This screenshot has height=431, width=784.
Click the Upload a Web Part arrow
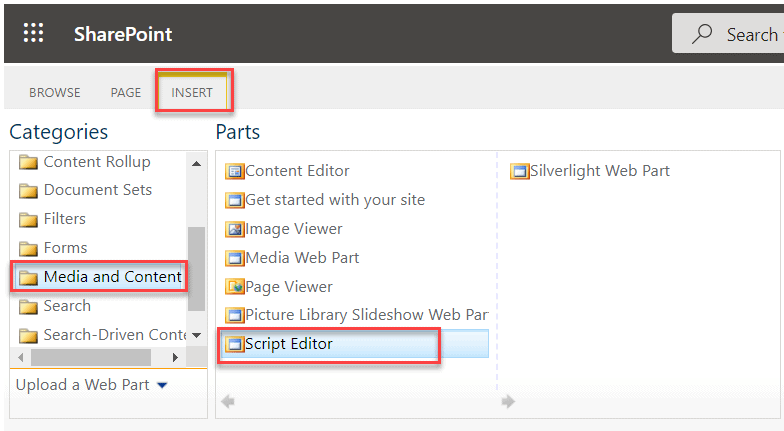click(x=162, y=386)
